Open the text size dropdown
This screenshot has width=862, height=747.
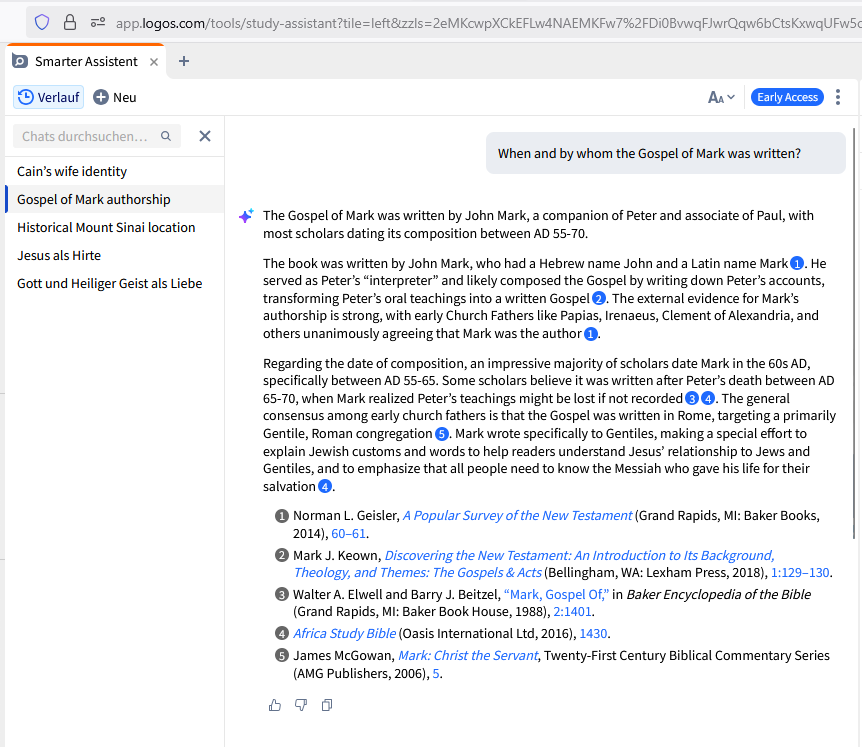click(x=721, y=97)
